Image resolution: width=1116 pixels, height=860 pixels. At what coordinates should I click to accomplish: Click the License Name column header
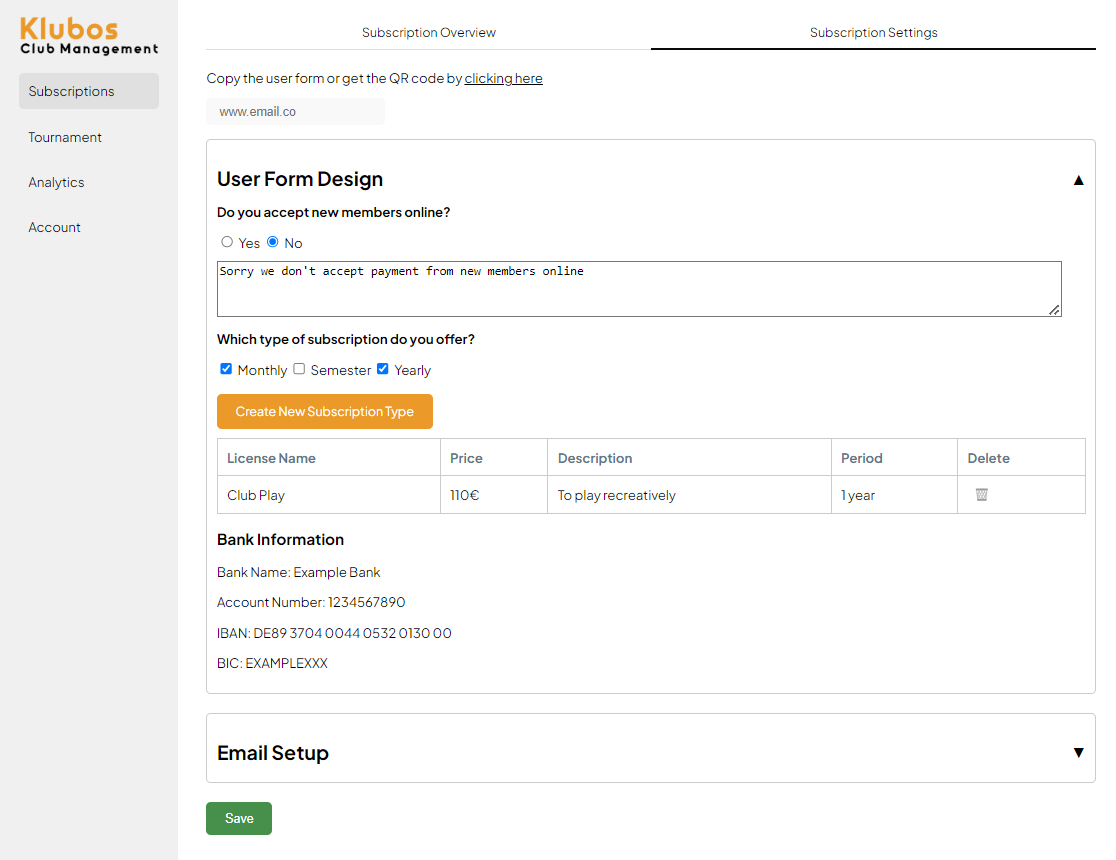click(x=329, y=458)
